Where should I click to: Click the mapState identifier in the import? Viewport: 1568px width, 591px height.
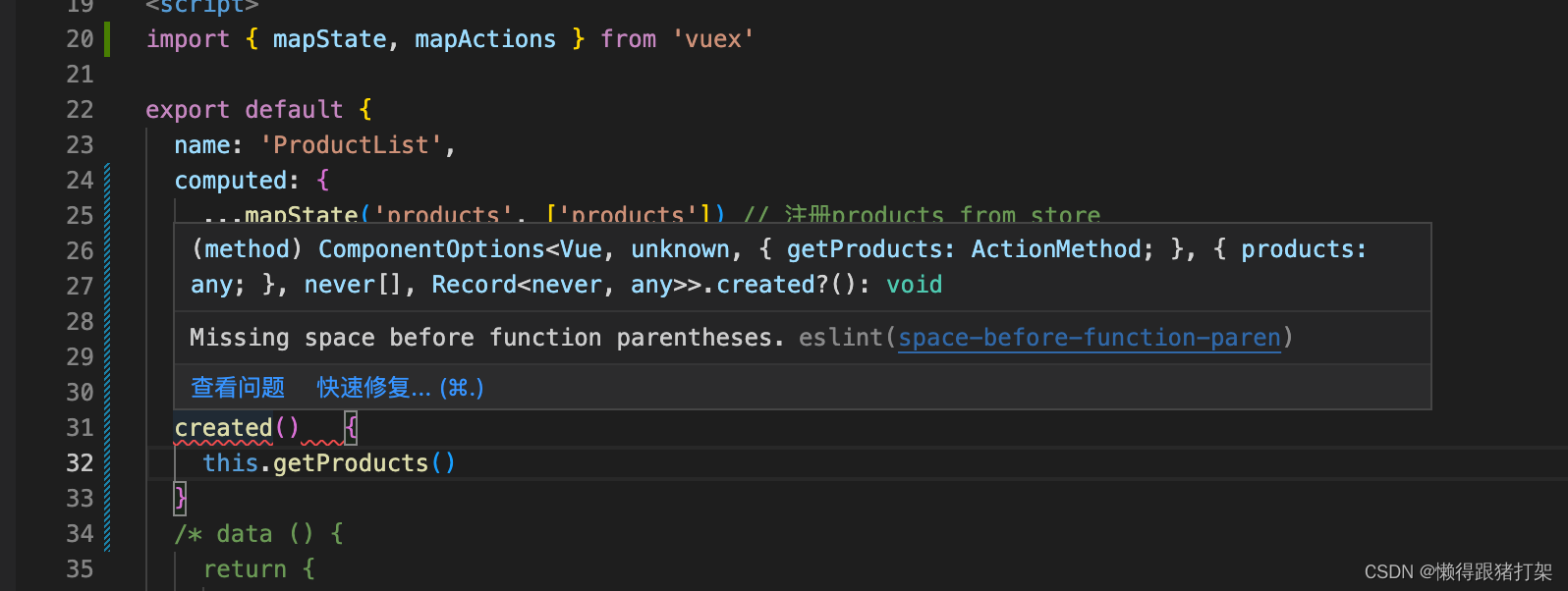(x=329, y=38)
